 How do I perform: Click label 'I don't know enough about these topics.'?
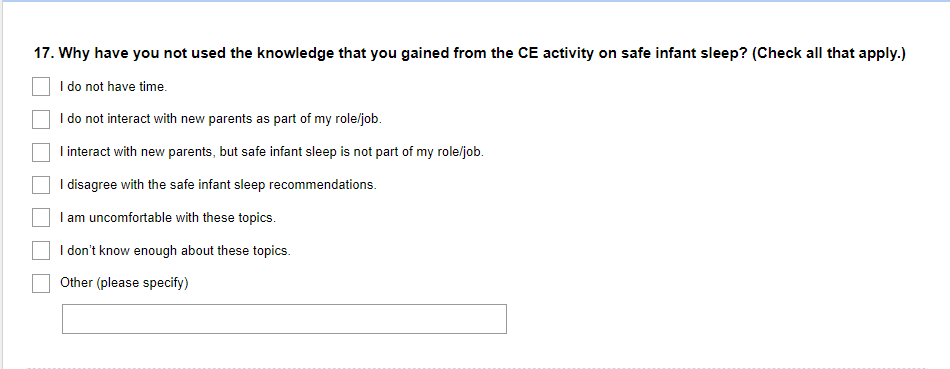click(x=175, y=250)
